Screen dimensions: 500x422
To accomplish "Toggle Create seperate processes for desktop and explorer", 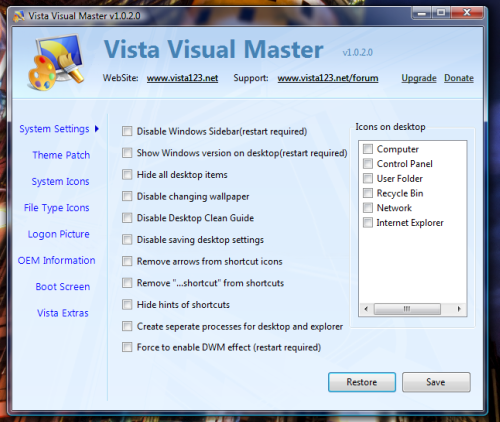I will tap(127, 326).
